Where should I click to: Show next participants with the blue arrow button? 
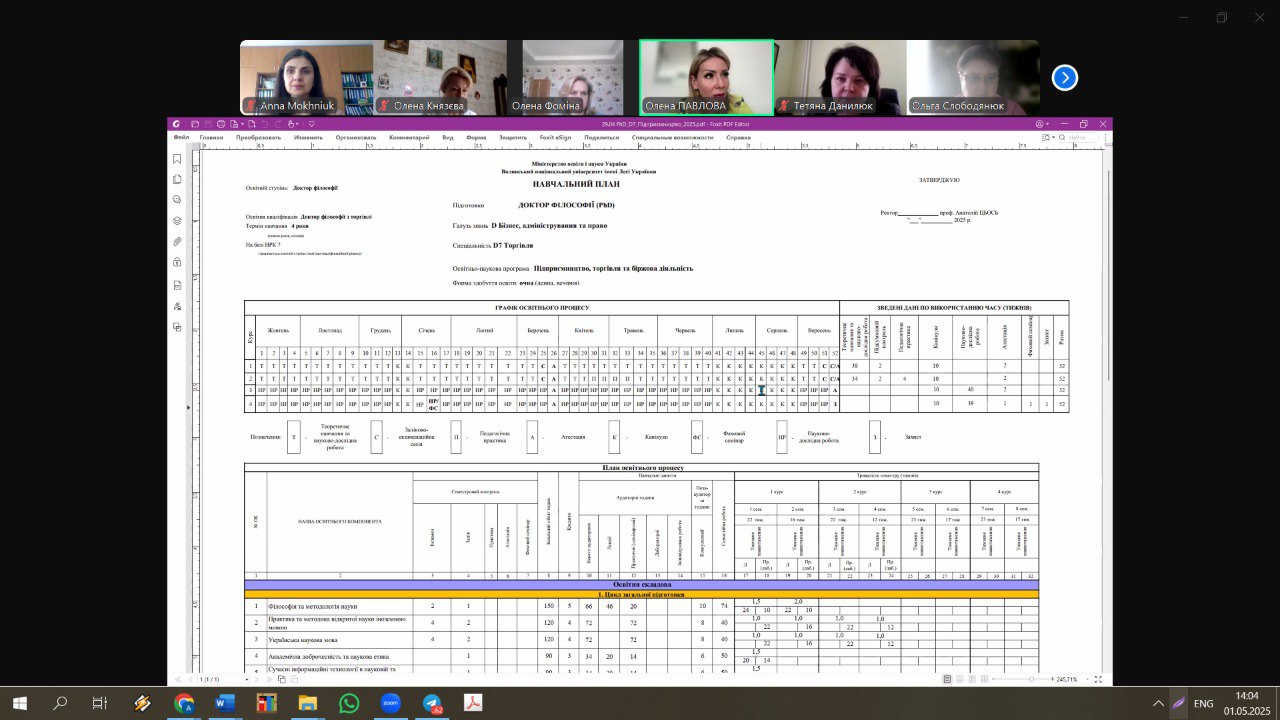tap(1065, 77)
